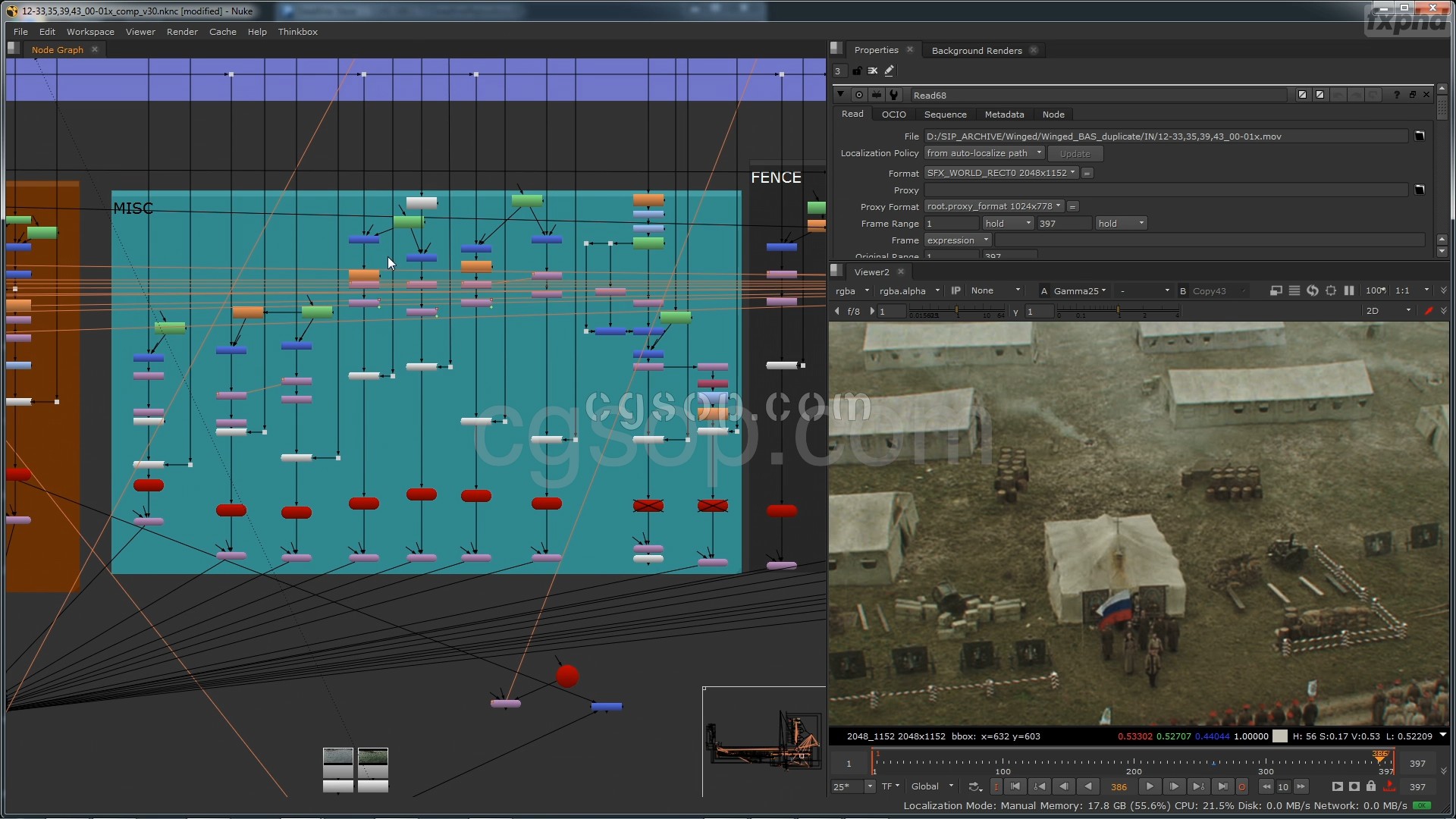Viewport: 1456px width, 819px height.
Task: Click the clear all panels icon
Action: click(x=873, y=71)
